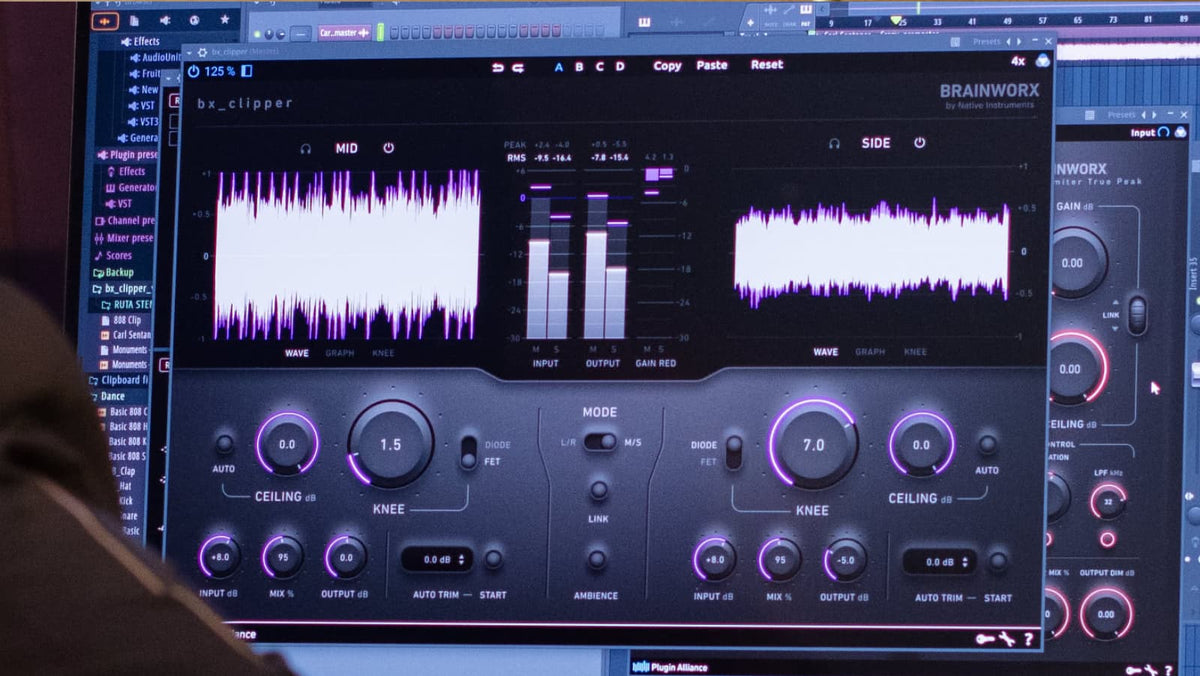Bypass the MID channel power button
Viewport: 1200px width, 676px height.
point(388,148)
